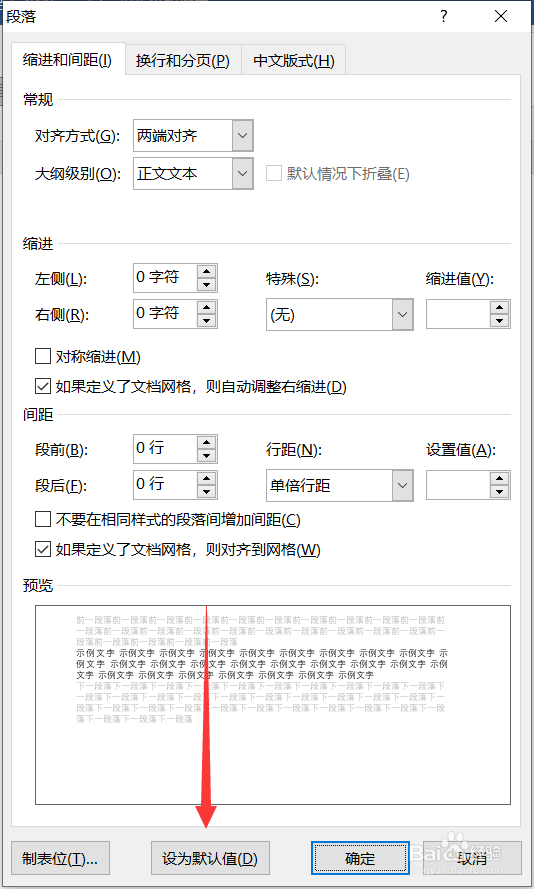Decrease 段前 spacing with down arrow
The width and height of the screenshot is (534, 889).
pos(206,456)
